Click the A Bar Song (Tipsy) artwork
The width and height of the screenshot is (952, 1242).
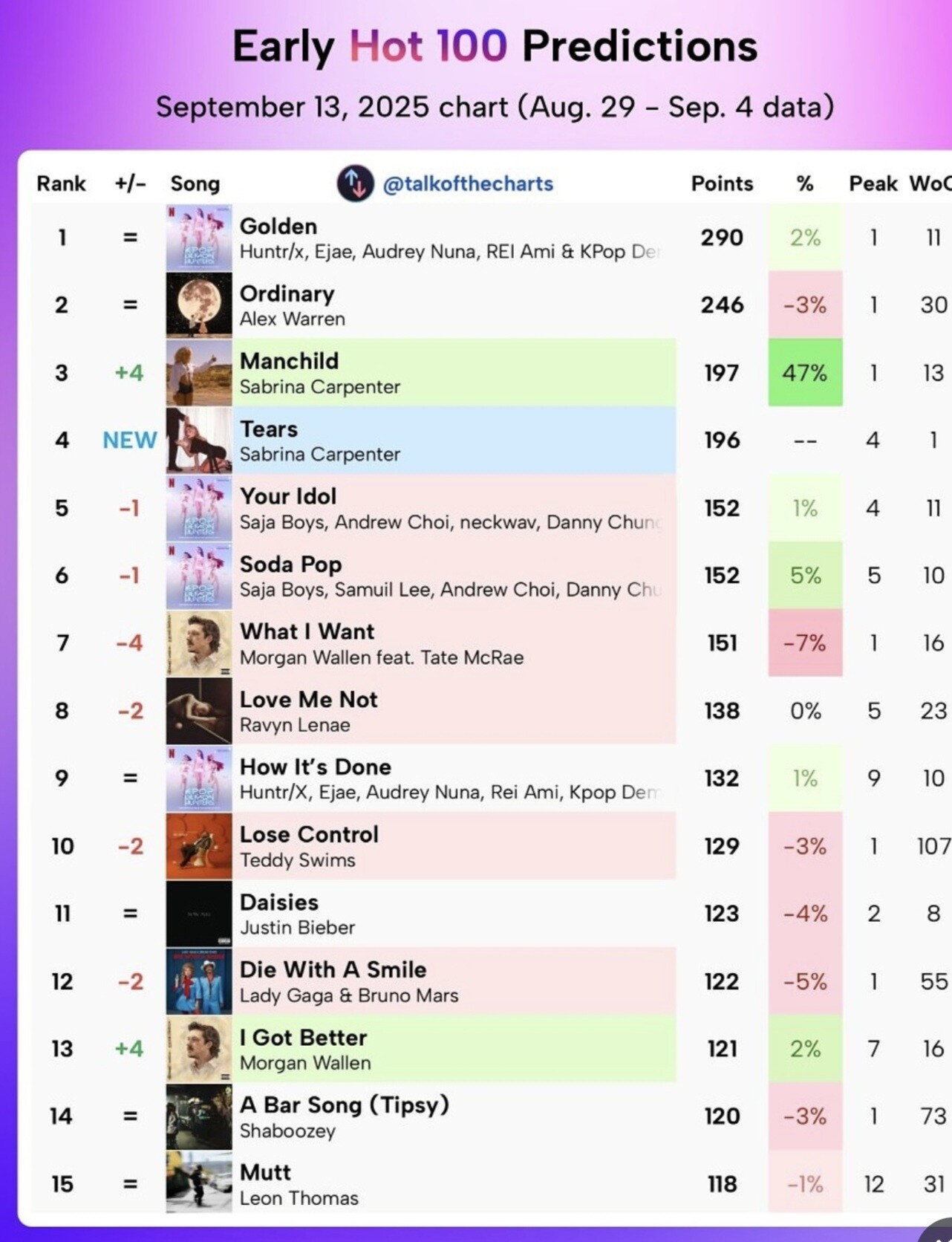click(199, 1116)
